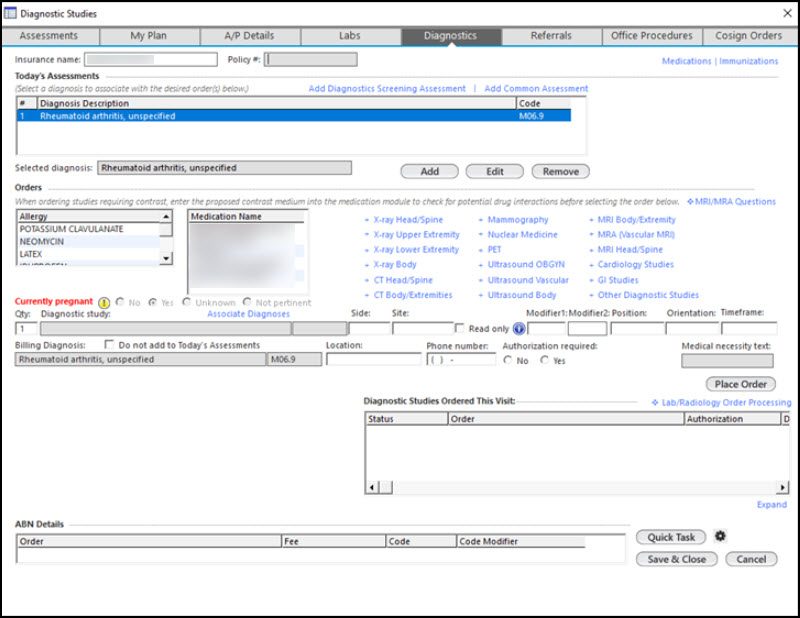Click the Add diagnosis button
Screen dimensions: 800x618
click(x=430, y=171)
